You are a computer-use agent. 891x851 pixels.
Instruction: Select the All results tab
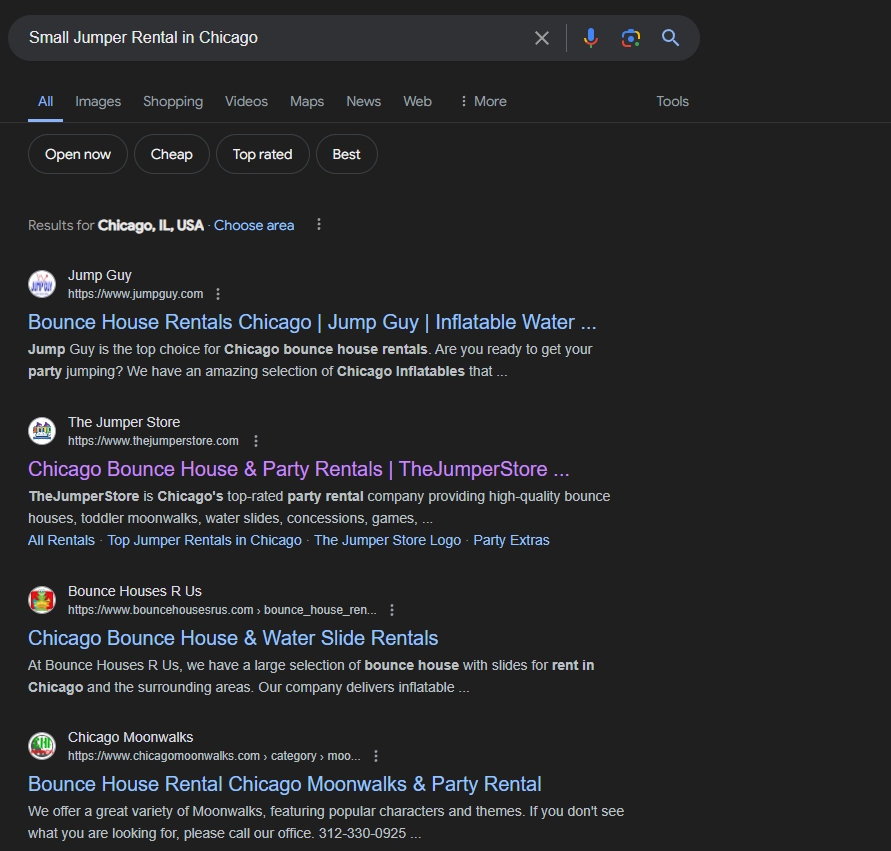[x=45, y=101]
